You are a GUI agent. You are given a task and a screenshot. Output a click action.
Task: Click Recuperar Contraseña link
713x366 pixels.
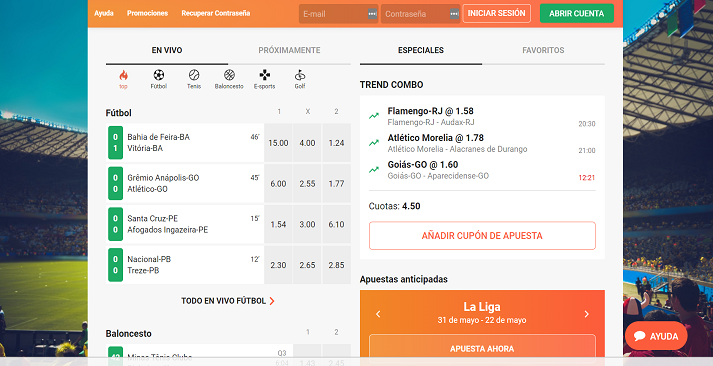point(216,13)
